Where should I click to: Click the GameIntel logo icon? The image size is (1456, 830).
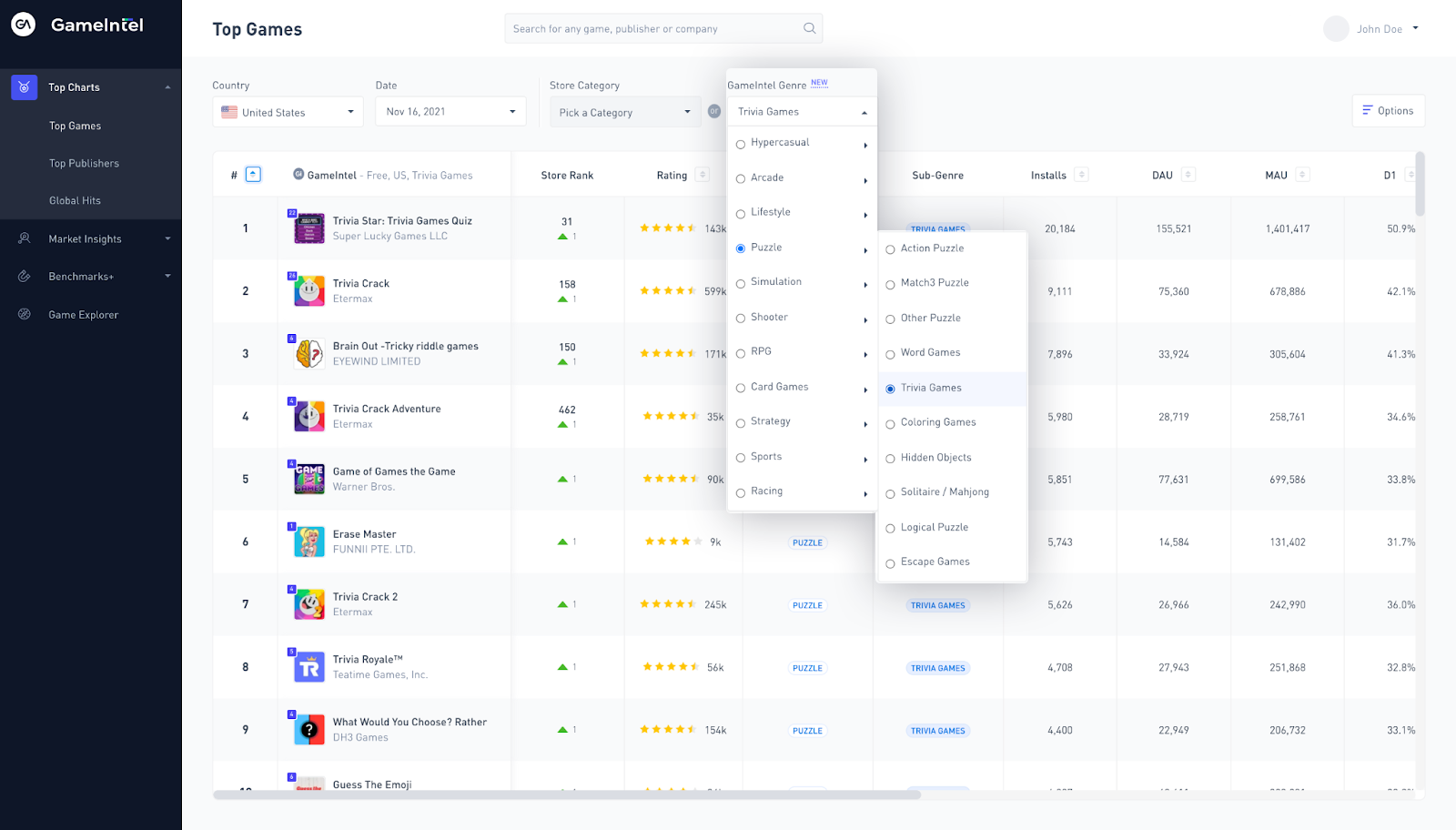click(24, 25)
